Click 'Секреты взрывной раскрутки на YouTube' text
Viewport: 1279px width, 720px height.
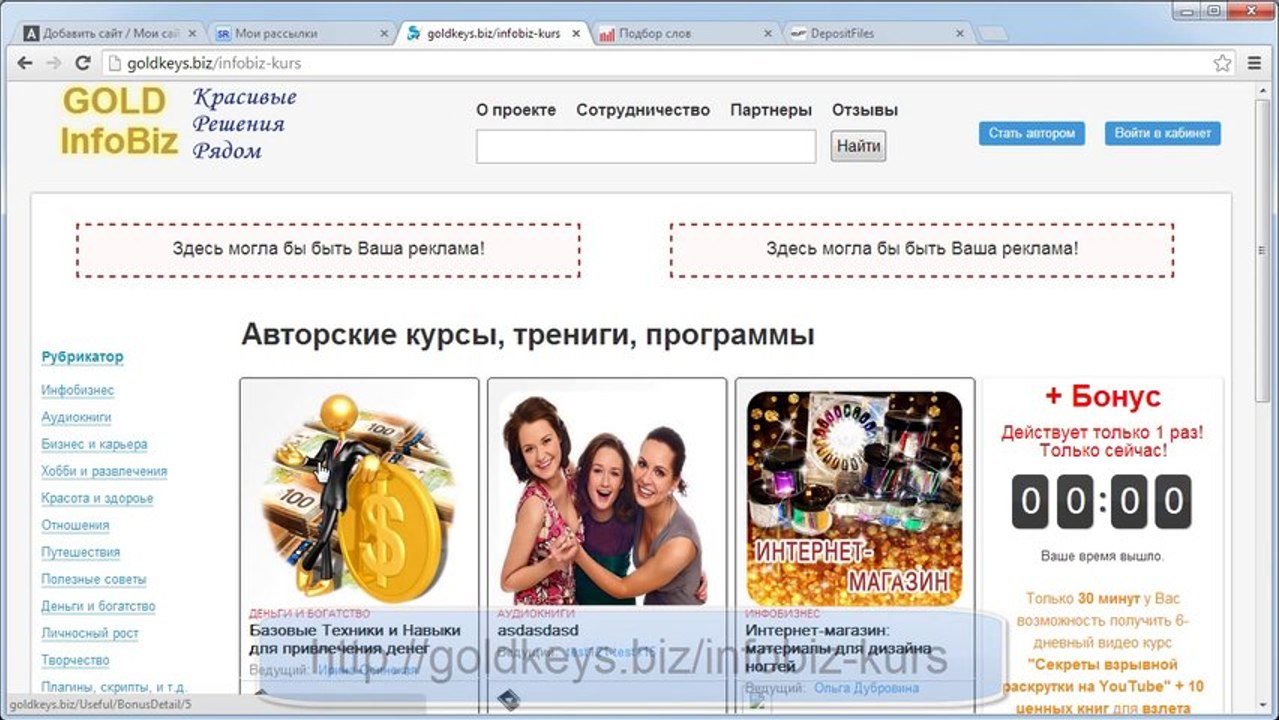coord(1102,675)
